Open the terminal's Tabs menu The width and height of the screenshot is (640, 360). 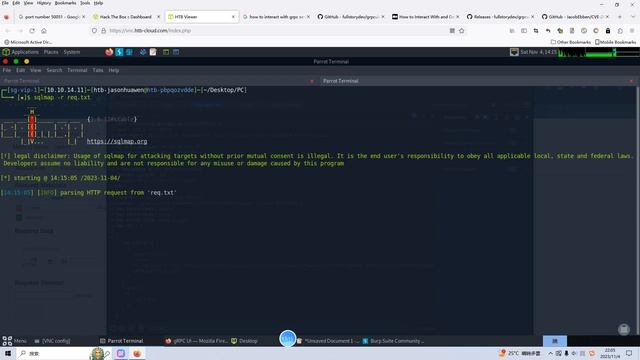coord(98,70)
